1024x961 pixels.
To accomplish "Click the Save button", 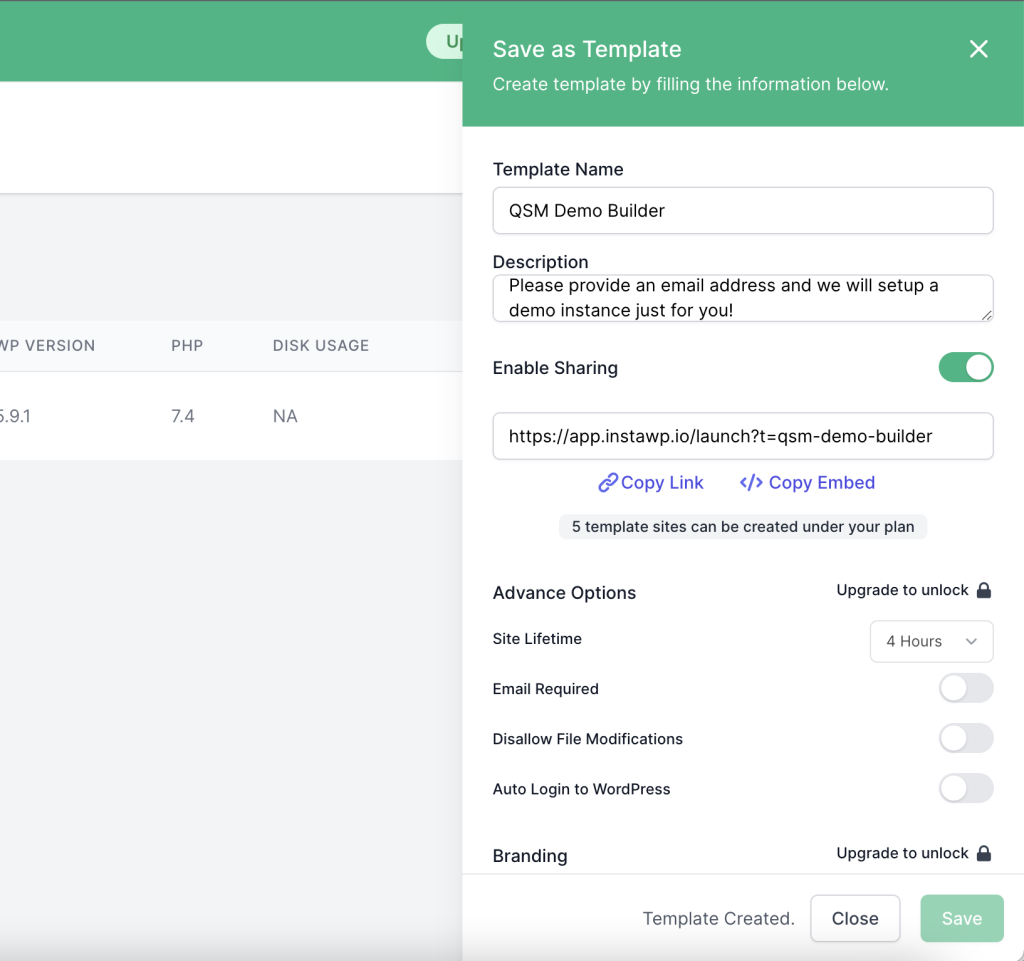I will coord(961,919).
